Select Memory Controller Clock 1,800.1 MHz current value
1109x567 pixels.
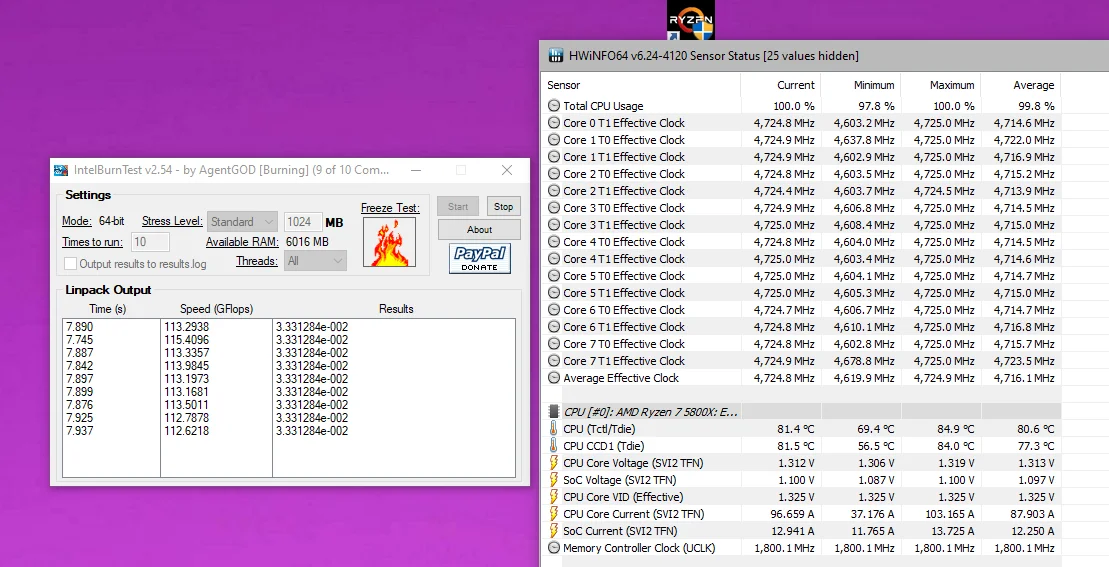(784, 548)
